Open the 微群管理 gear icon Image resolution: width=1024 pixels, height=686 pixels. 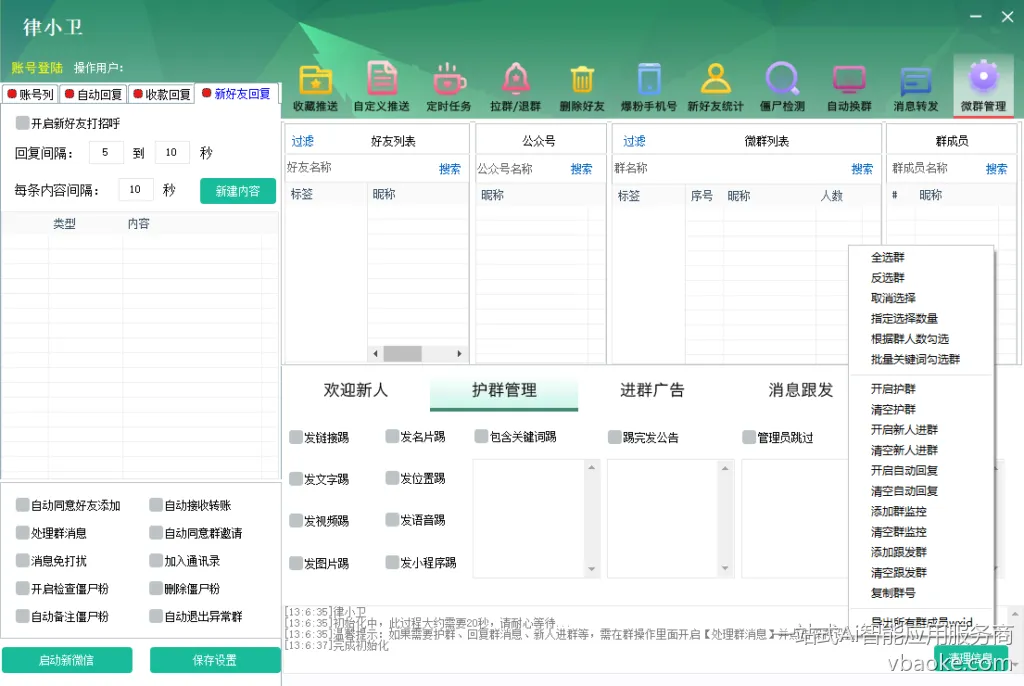984,87
